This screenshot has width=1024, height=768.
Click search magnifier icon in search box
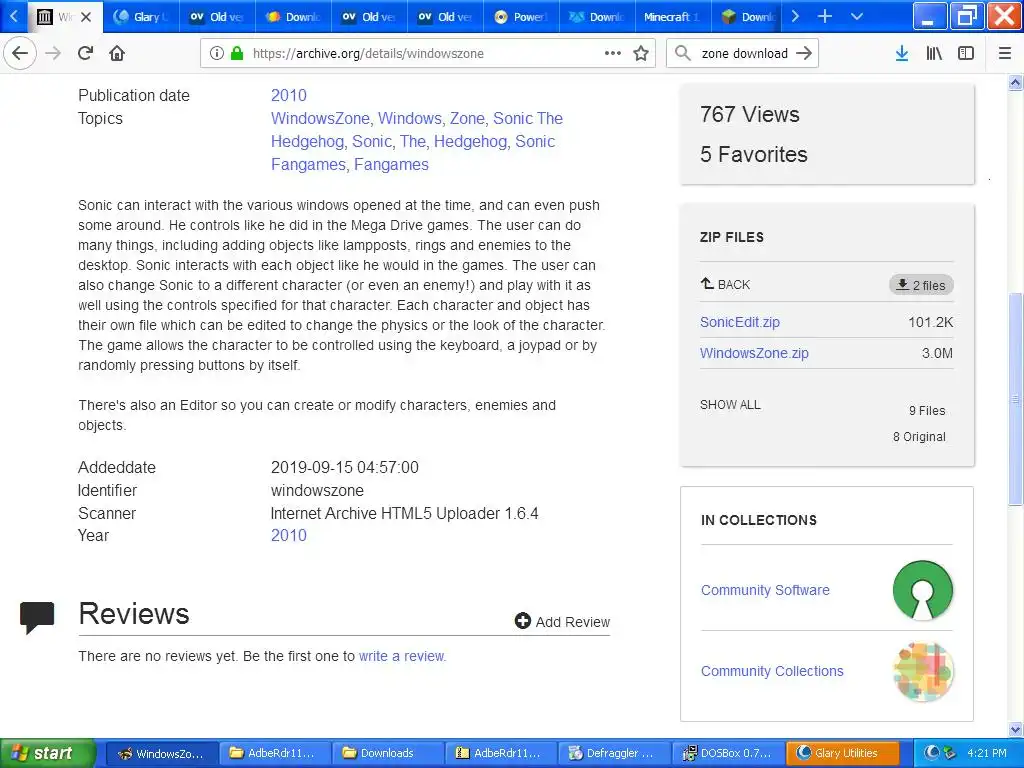pyautogui.click(x=682, y=53)
